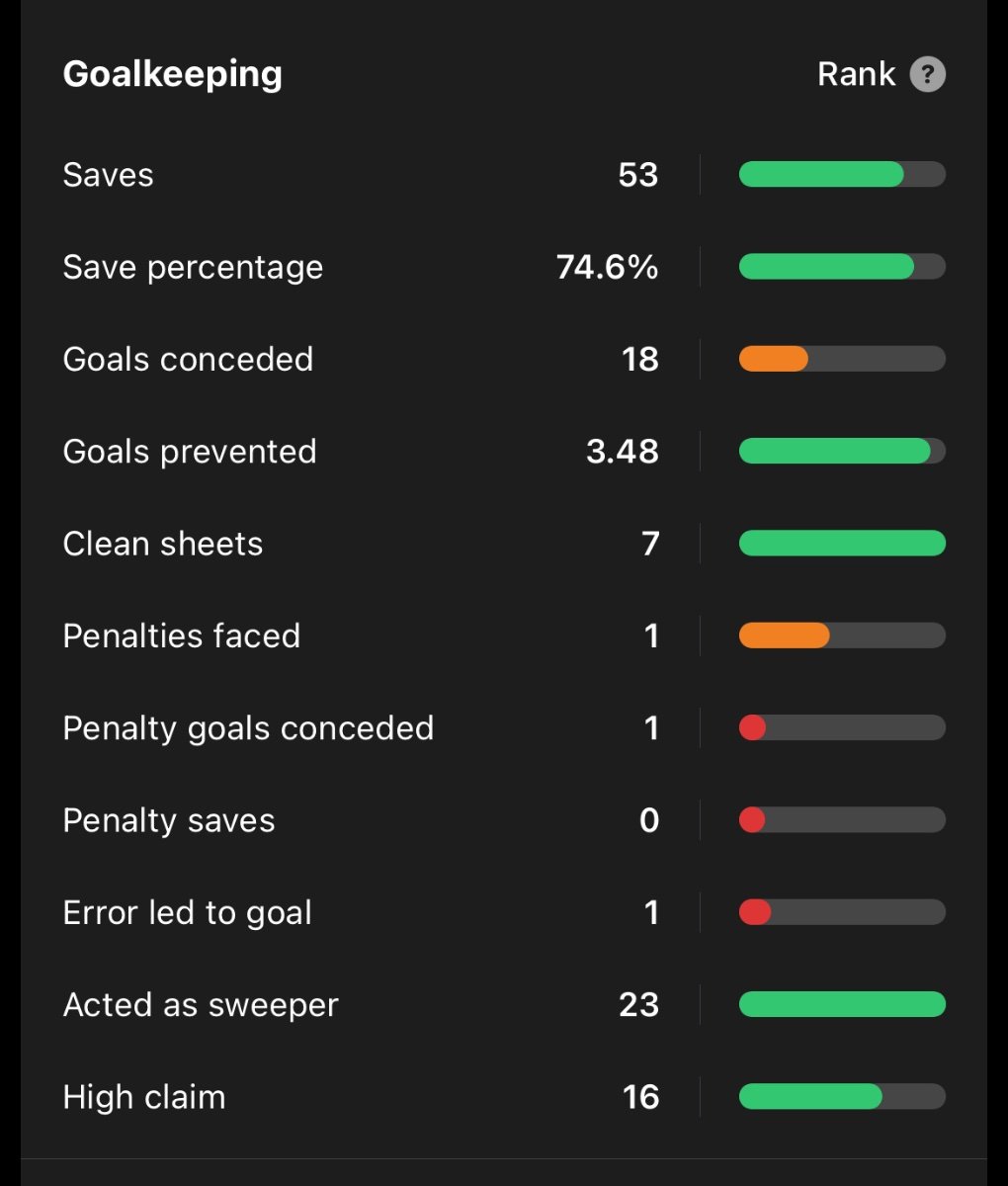Select the High claim green rank bar
1008x1186 pixels.
[810, 1097]
